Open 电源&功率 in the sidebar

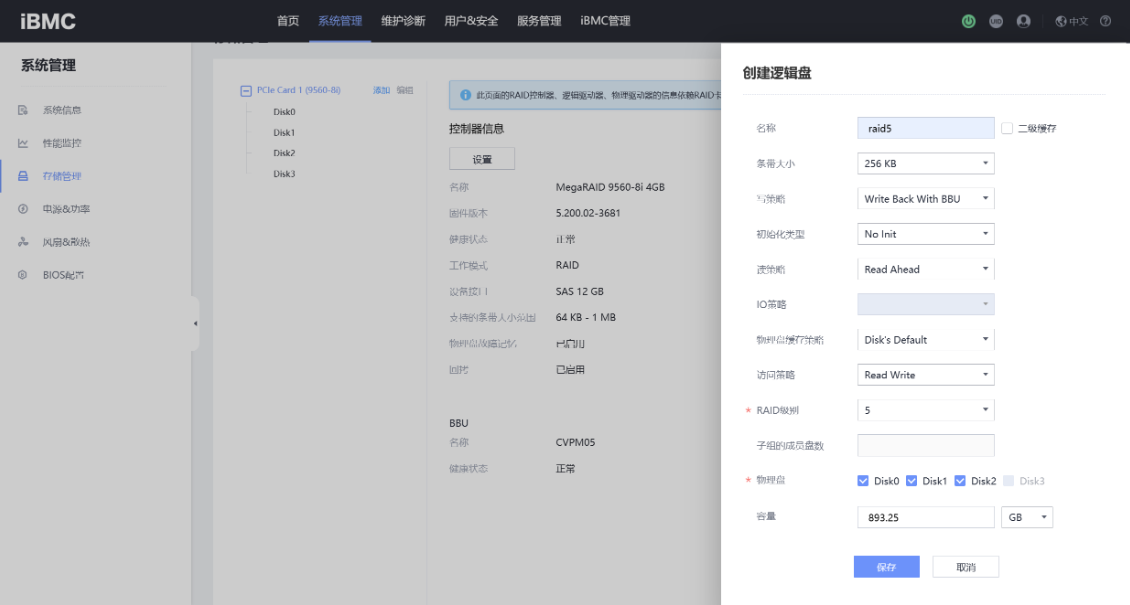click(66, 209)
